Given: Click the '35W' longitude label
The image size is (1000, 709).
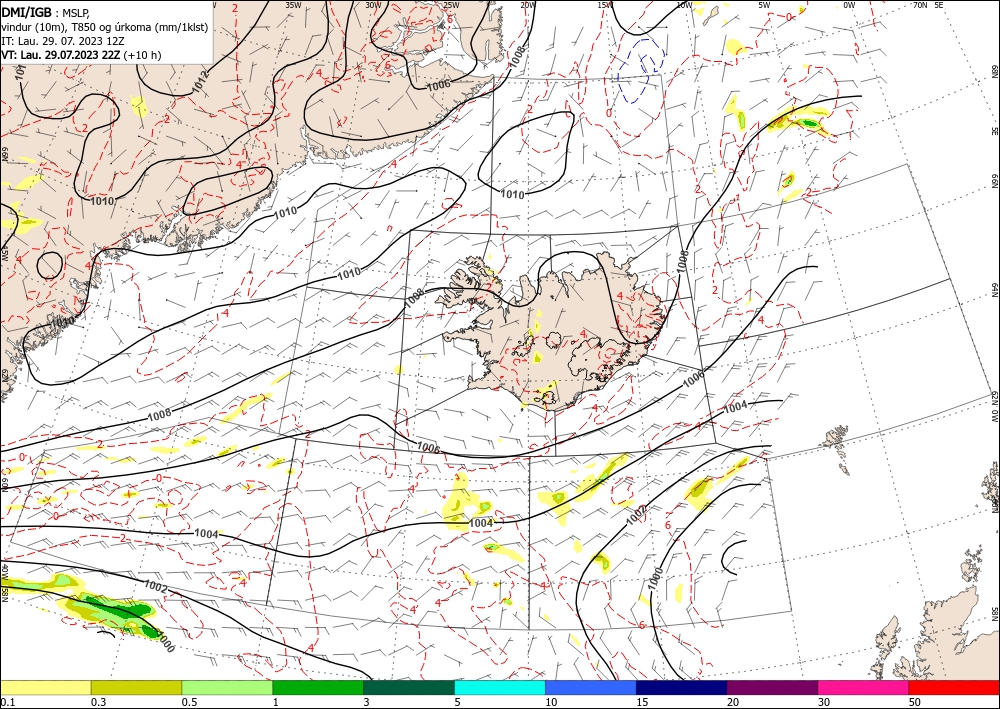Looking at the screenshot, I should [x=293, y=5].
